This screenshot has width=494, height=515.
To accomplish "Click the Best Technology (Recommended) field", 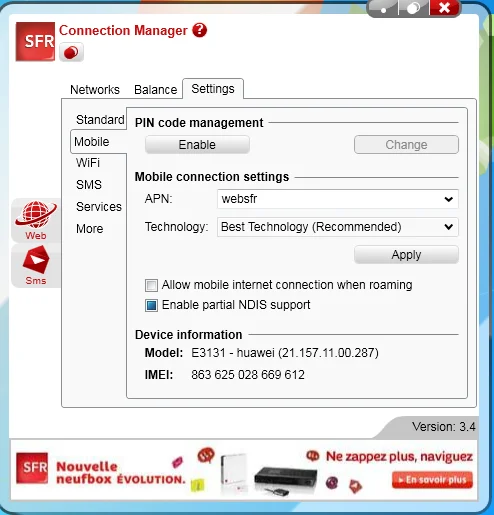I will pyautogui.click(x=338, y=227).
